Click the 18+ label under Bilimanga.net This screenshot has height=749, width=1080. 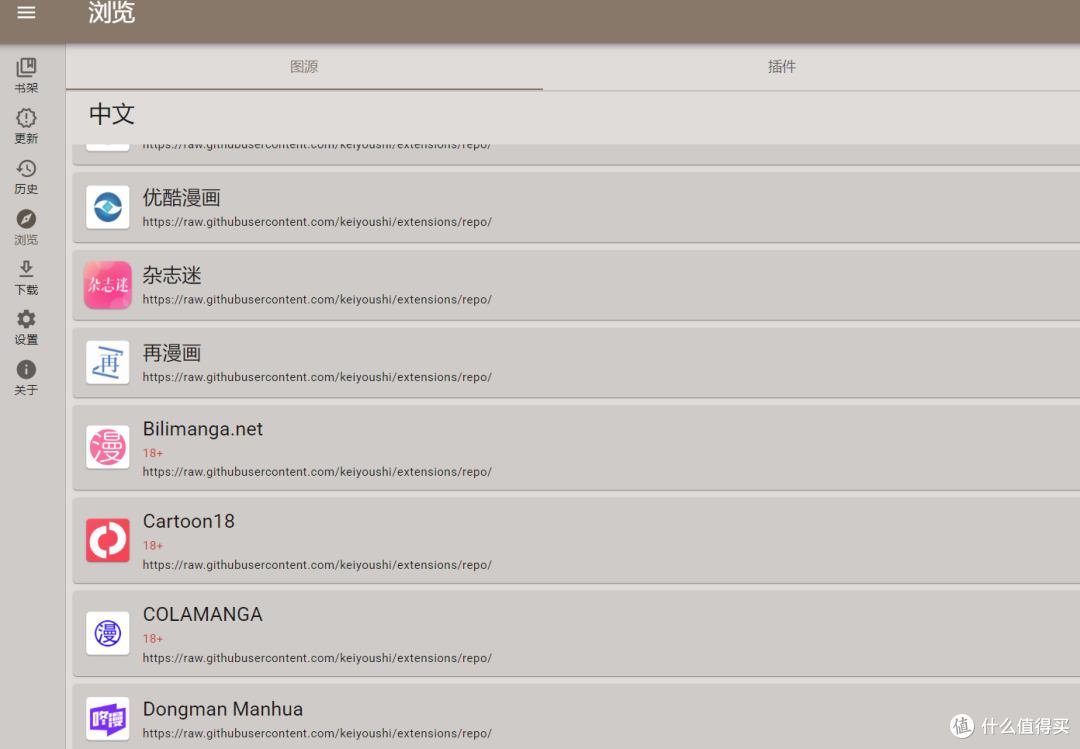pos(153,453)
